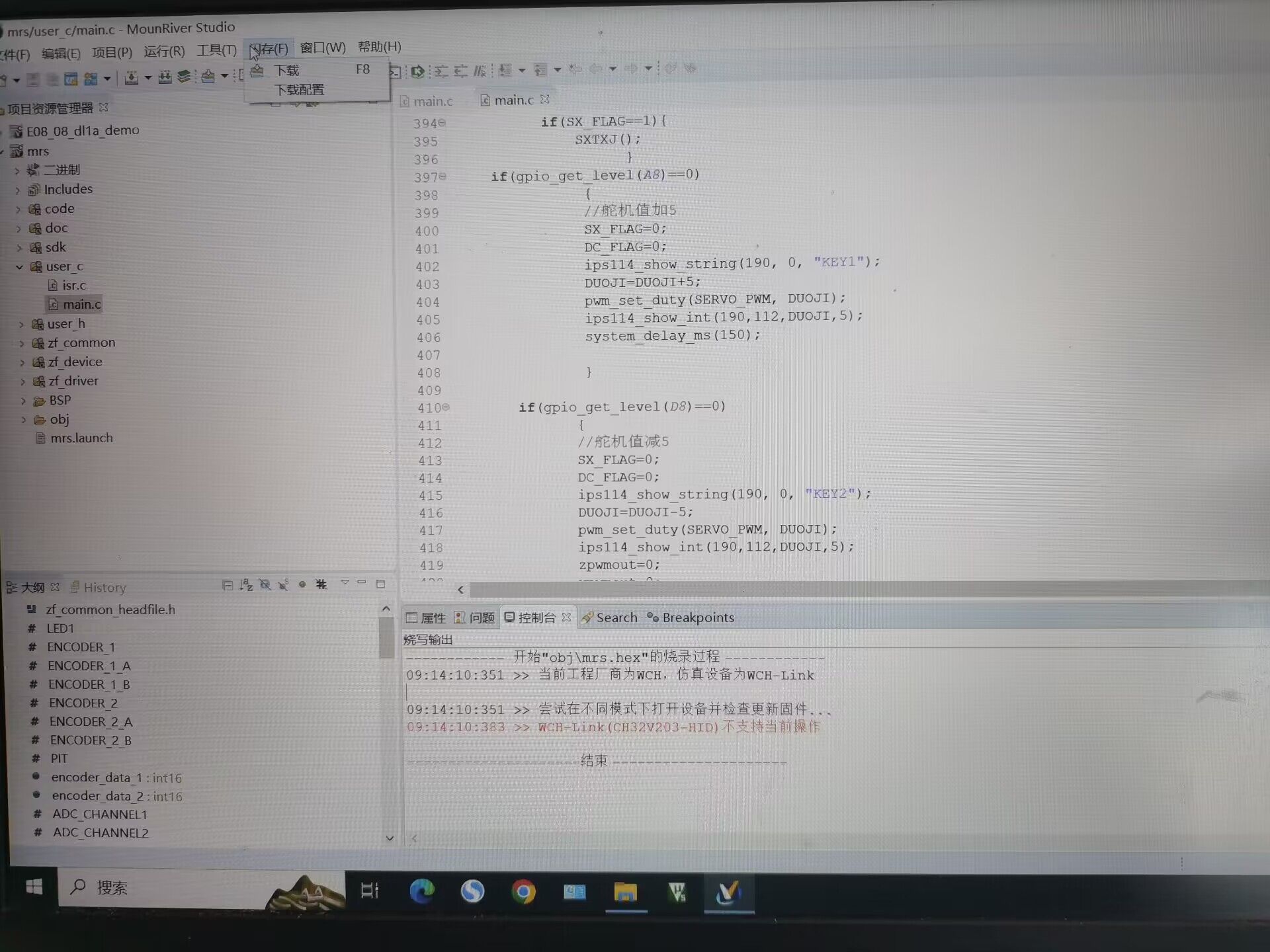
Task: Open build icon dropdown arrow
Action: pos(148,78)
